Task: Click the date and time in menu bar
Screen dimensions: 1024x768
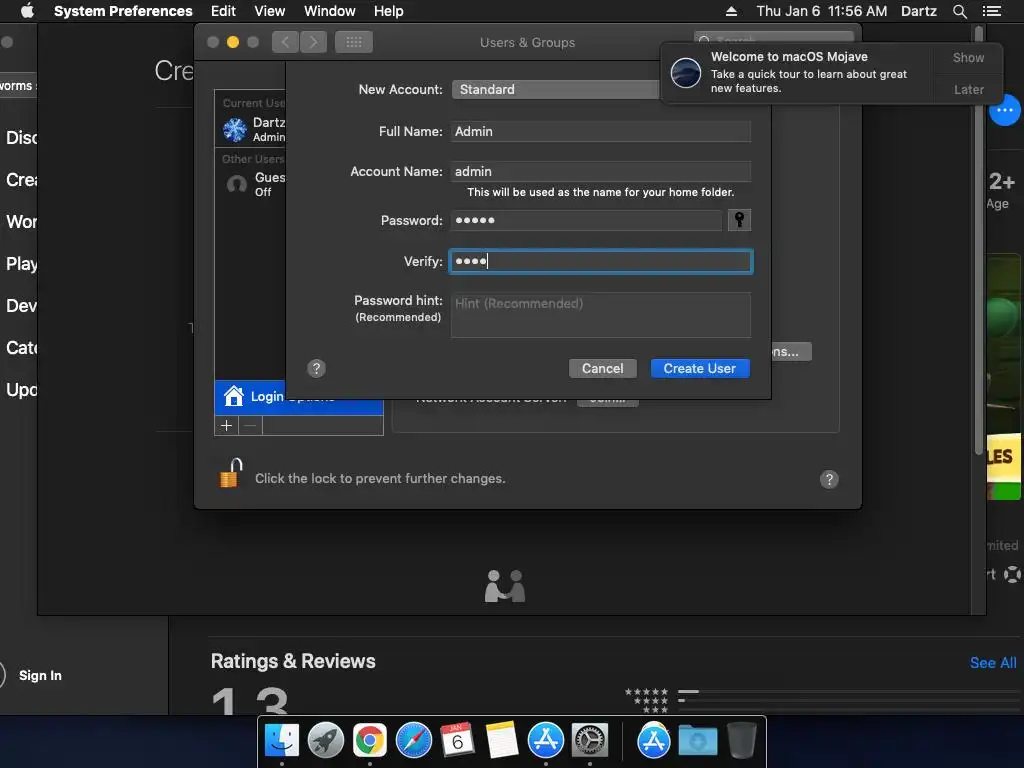Action: pyautogui.click(x=822, y=11)
